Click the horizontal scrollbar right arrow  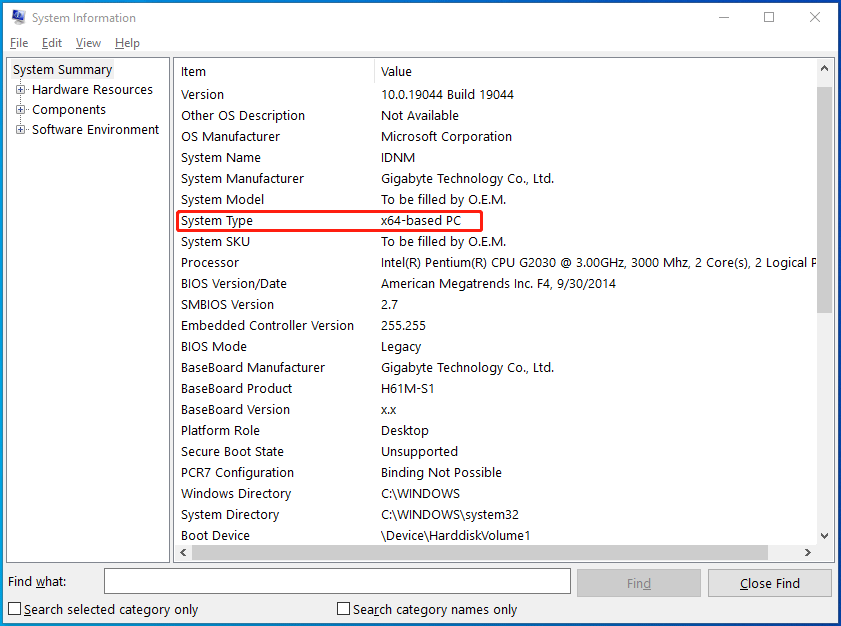pyautogui.click(x=808, y=552)
